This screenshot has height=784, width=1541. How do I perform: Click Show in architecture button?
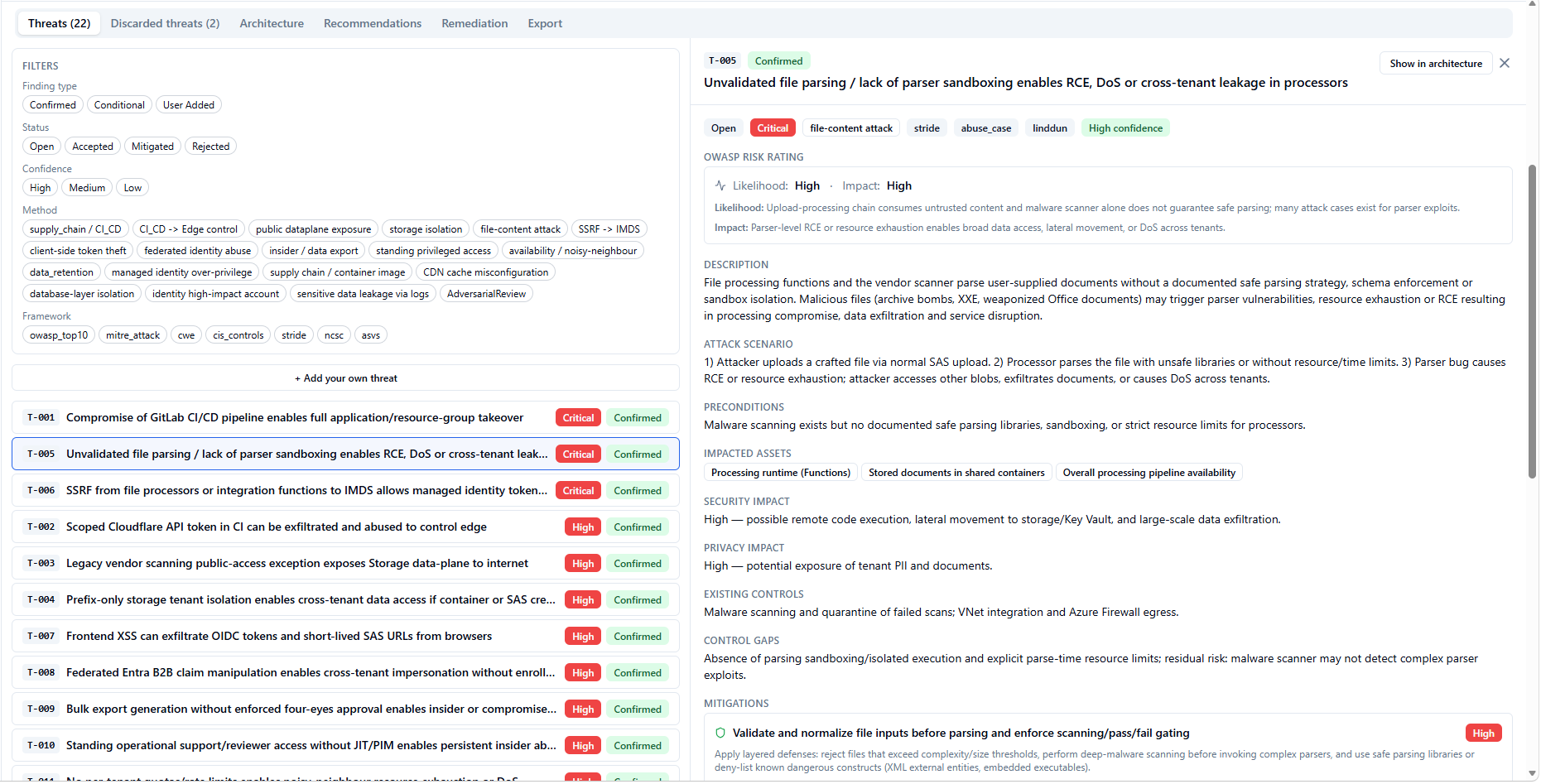(x=1436, y=64)
